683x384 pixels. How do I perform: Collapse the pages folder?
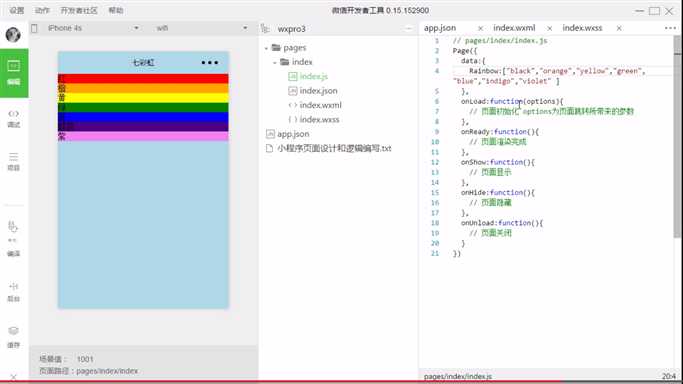266,48
